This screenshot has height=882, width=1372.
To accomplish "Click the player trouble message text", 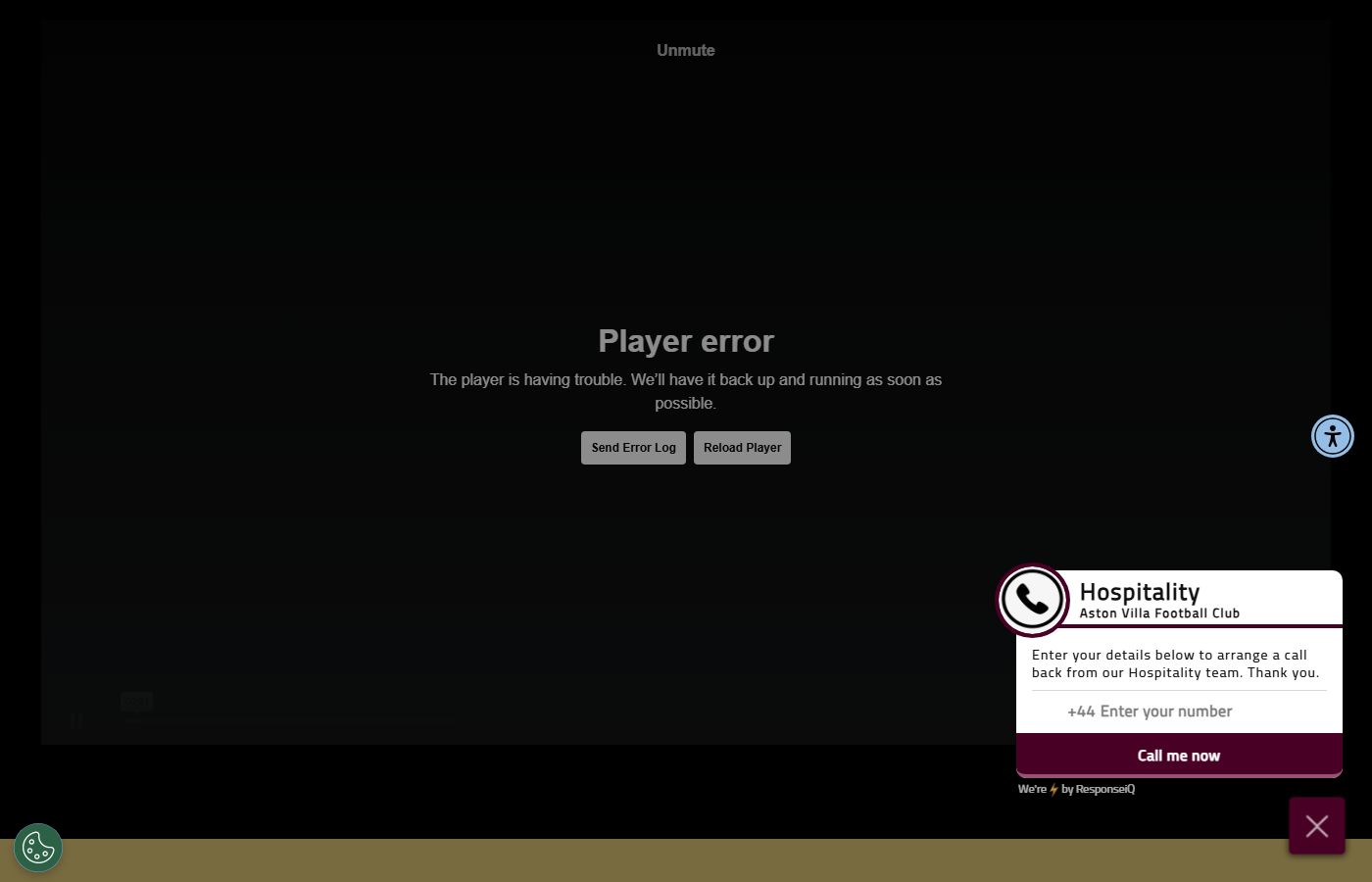I will pyautogui.click(x=686, y=391).
